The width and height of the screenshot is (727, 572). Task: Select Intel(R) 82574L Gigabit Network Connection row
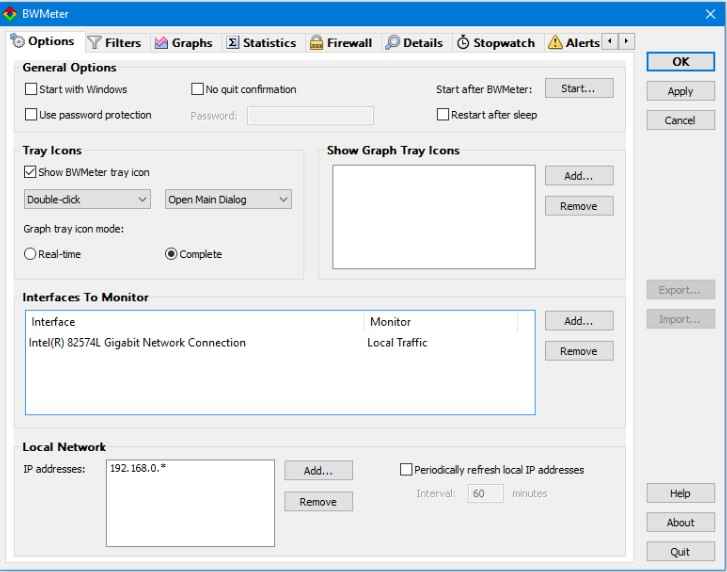click(x=138, y=343)
